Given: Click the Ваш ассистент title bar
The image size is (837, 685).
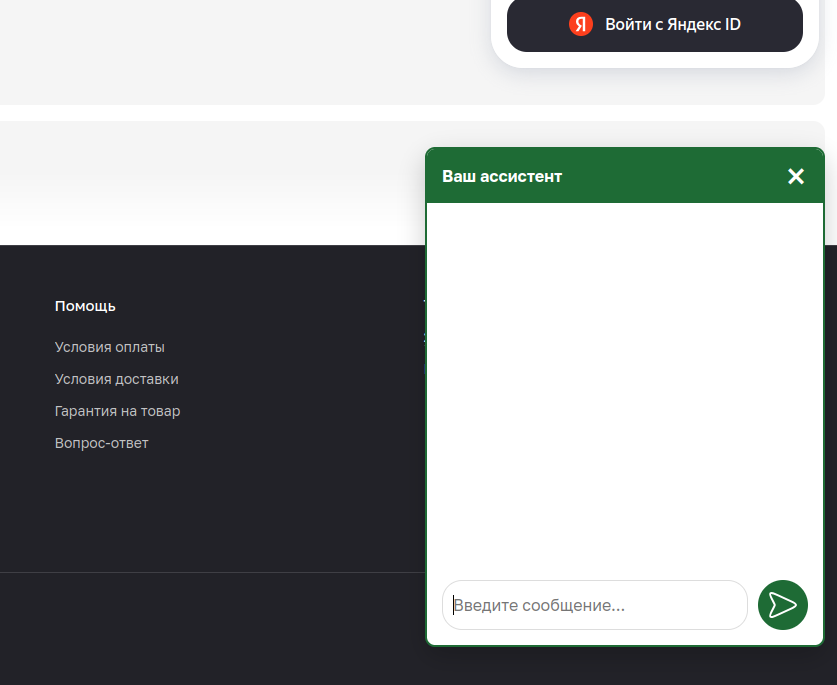Looking at the screenshot, I should [x=502, y=176].
